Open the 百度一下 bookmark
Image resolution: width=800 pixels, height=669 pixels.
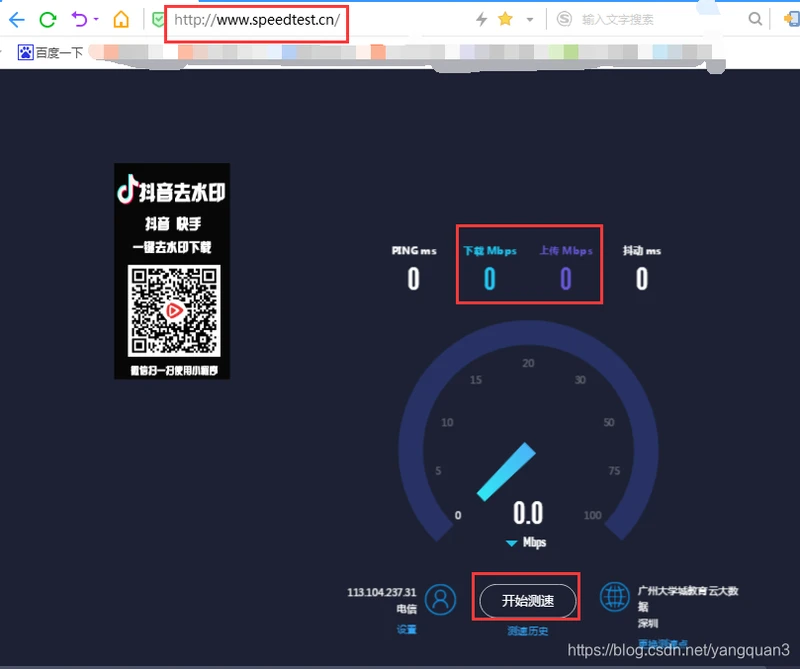51,52
